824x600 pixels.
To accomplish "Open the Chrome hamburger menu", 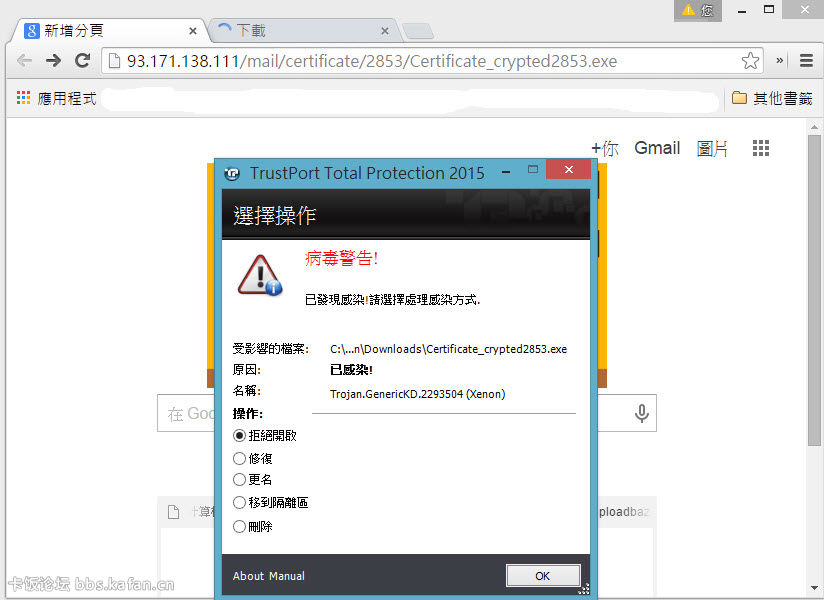I will [806, 61].
